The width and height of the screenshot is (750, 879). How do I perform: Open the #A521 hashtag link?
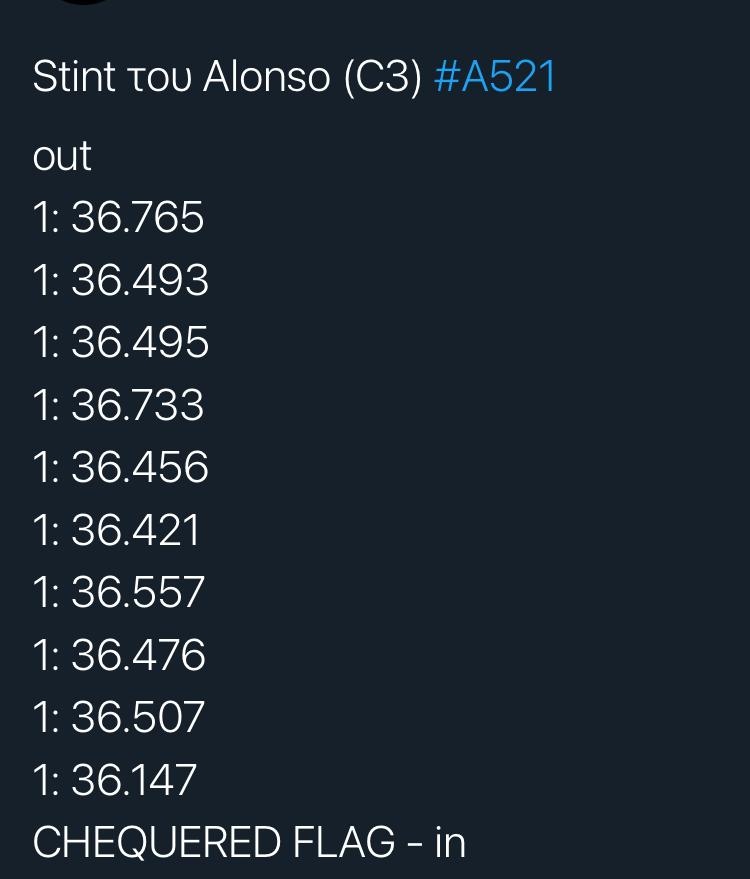(494, 77)
